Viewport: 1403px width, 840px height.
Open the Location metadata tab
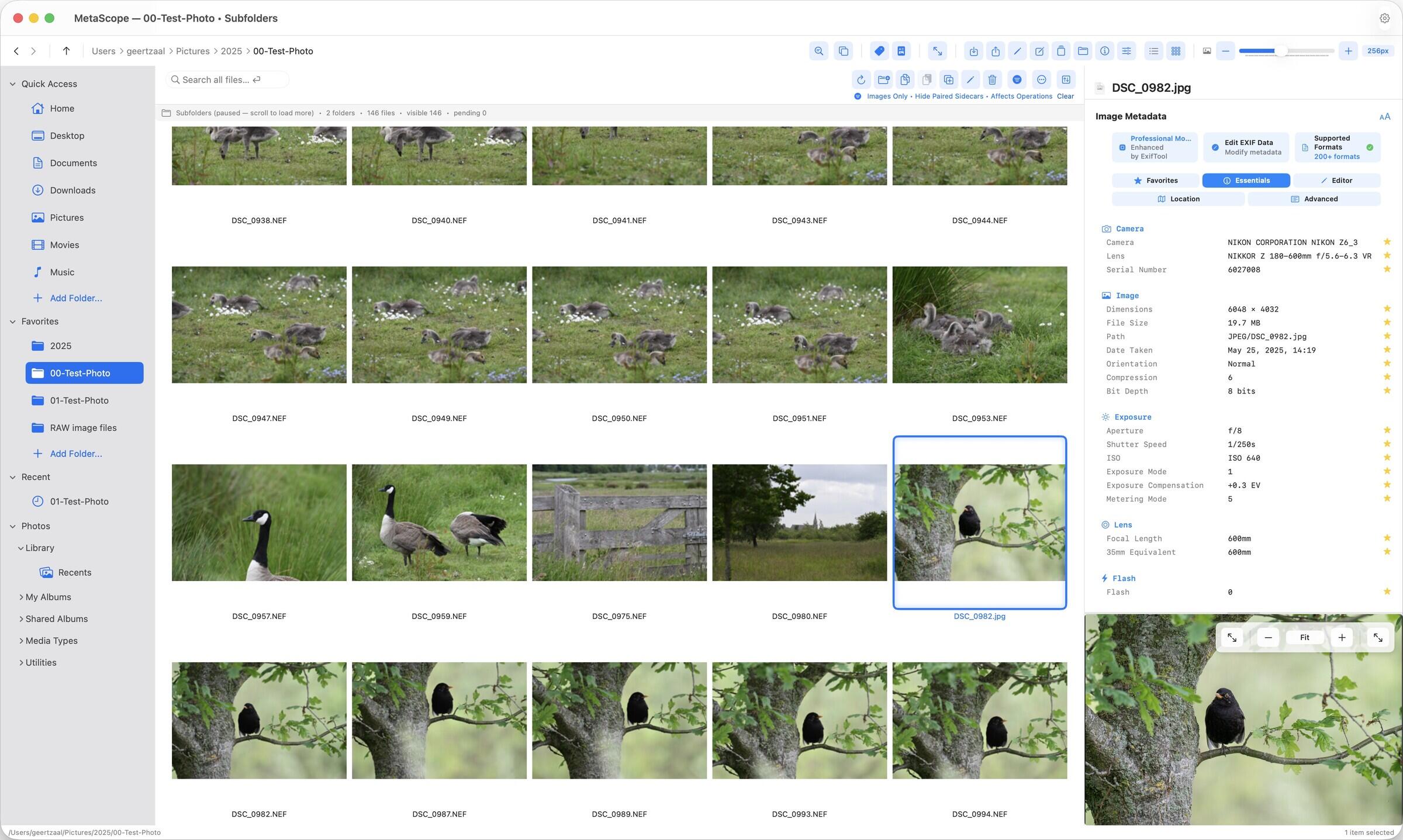pos(1179,199)
